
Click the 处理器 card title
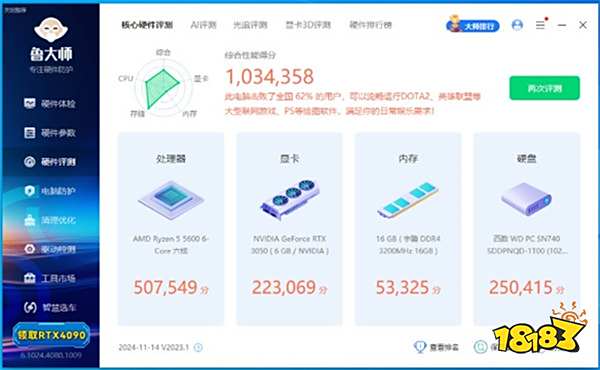pos(171,158)
